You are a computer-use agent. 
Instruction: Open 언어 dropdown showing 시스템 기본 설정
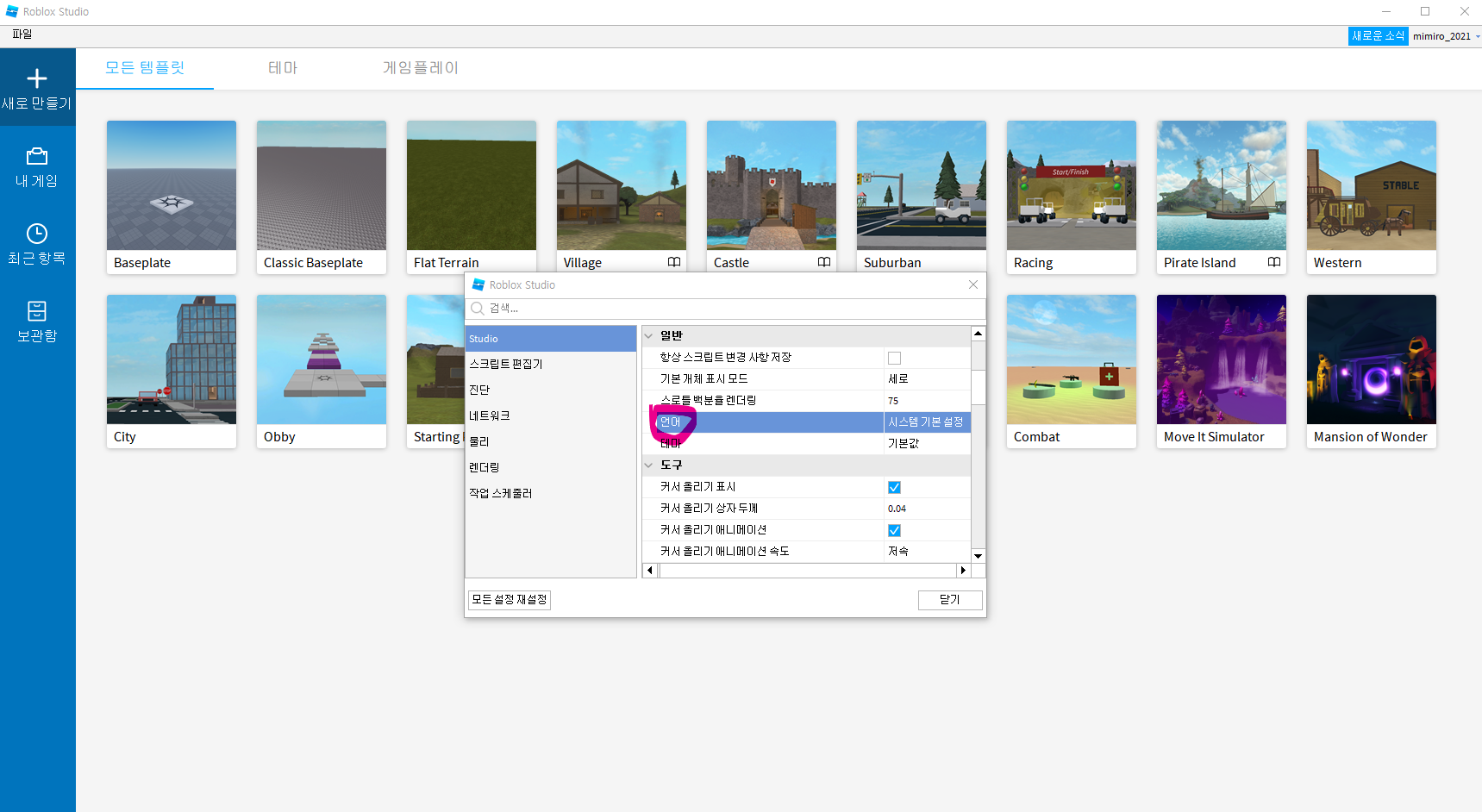pos(928,422)
